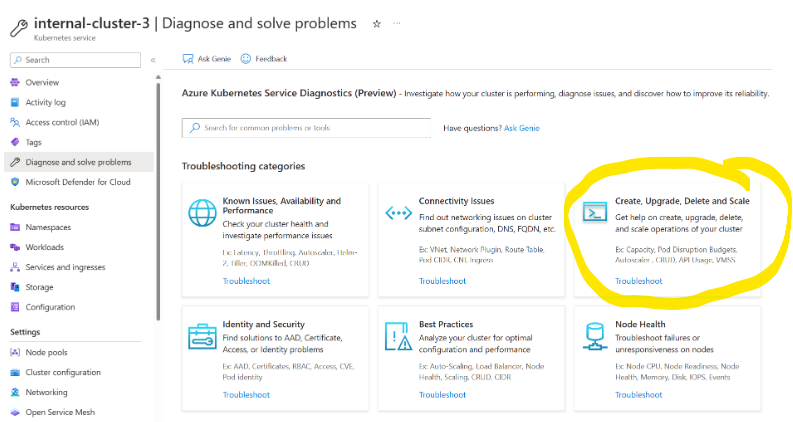Troubleshoot Connectivity Issues

click(x=443, y=281)
